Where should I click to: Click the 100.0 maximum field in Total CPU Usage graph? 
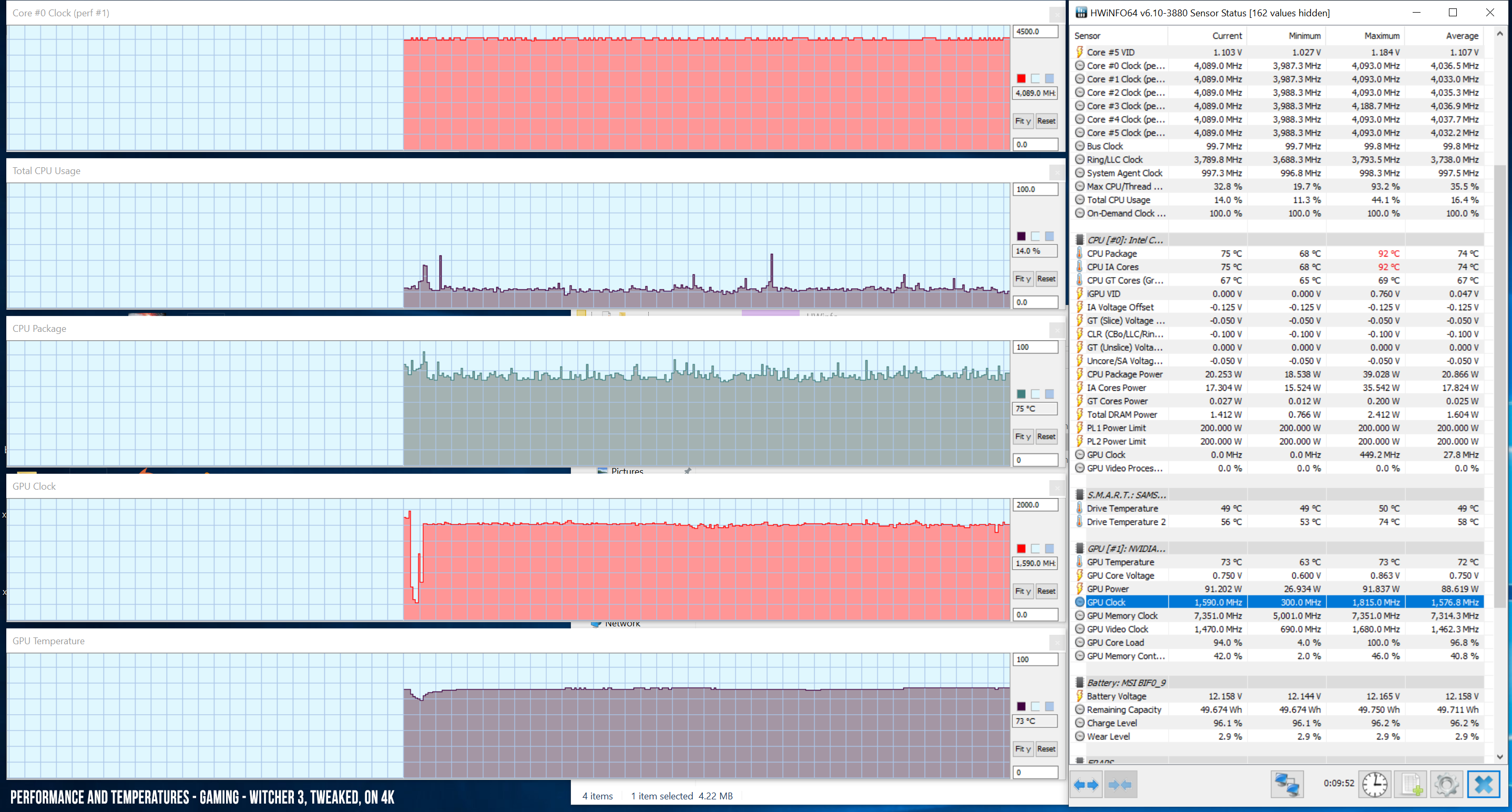(1035, 189)
